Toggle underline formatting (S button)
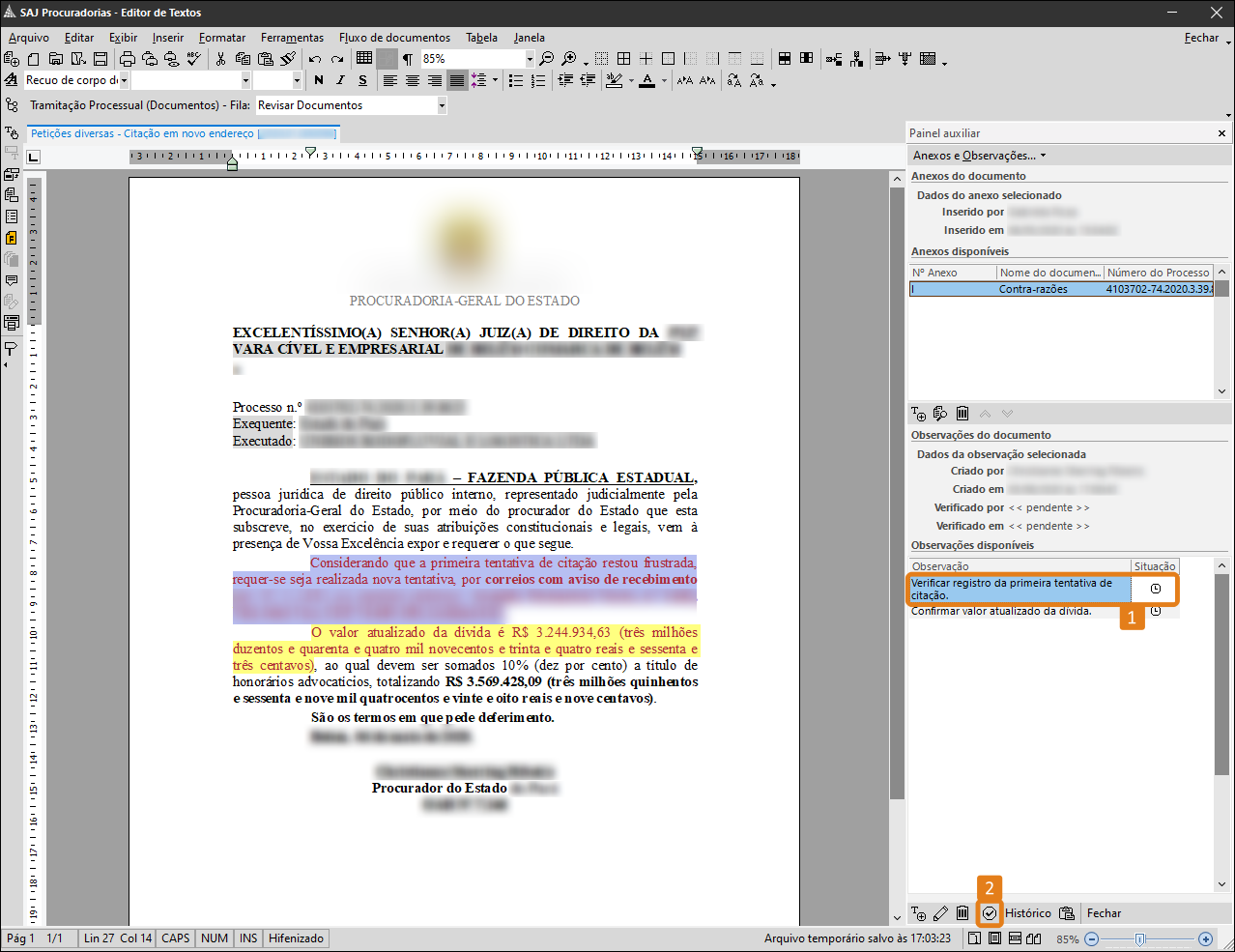The width and height of the screenshot is (1235, 952). [362, 81]
